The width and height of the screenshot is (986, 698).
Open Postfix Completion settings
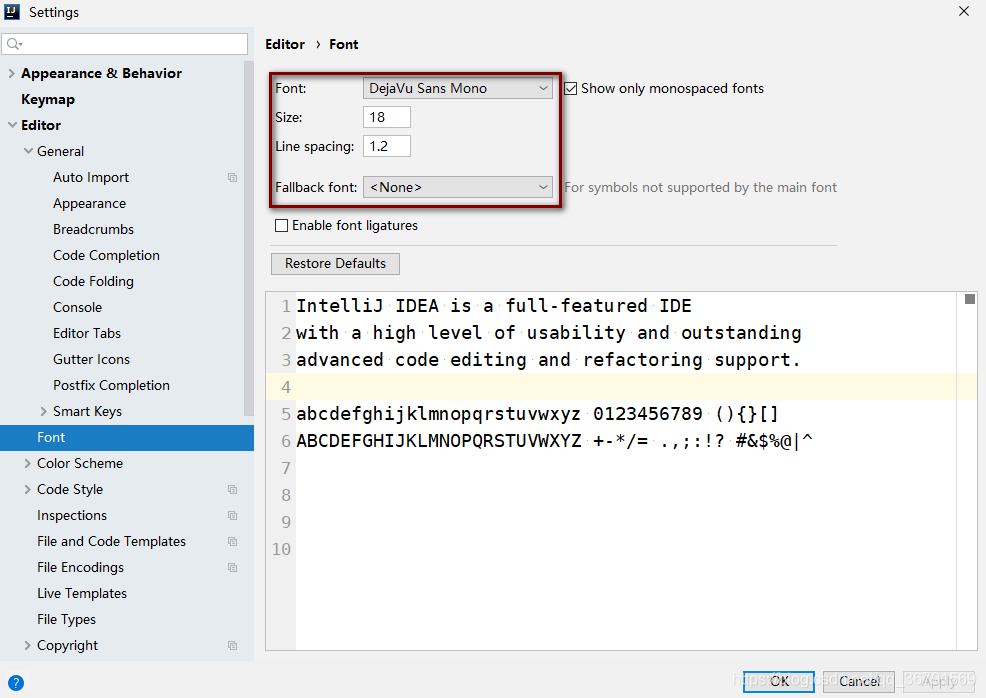111,385
